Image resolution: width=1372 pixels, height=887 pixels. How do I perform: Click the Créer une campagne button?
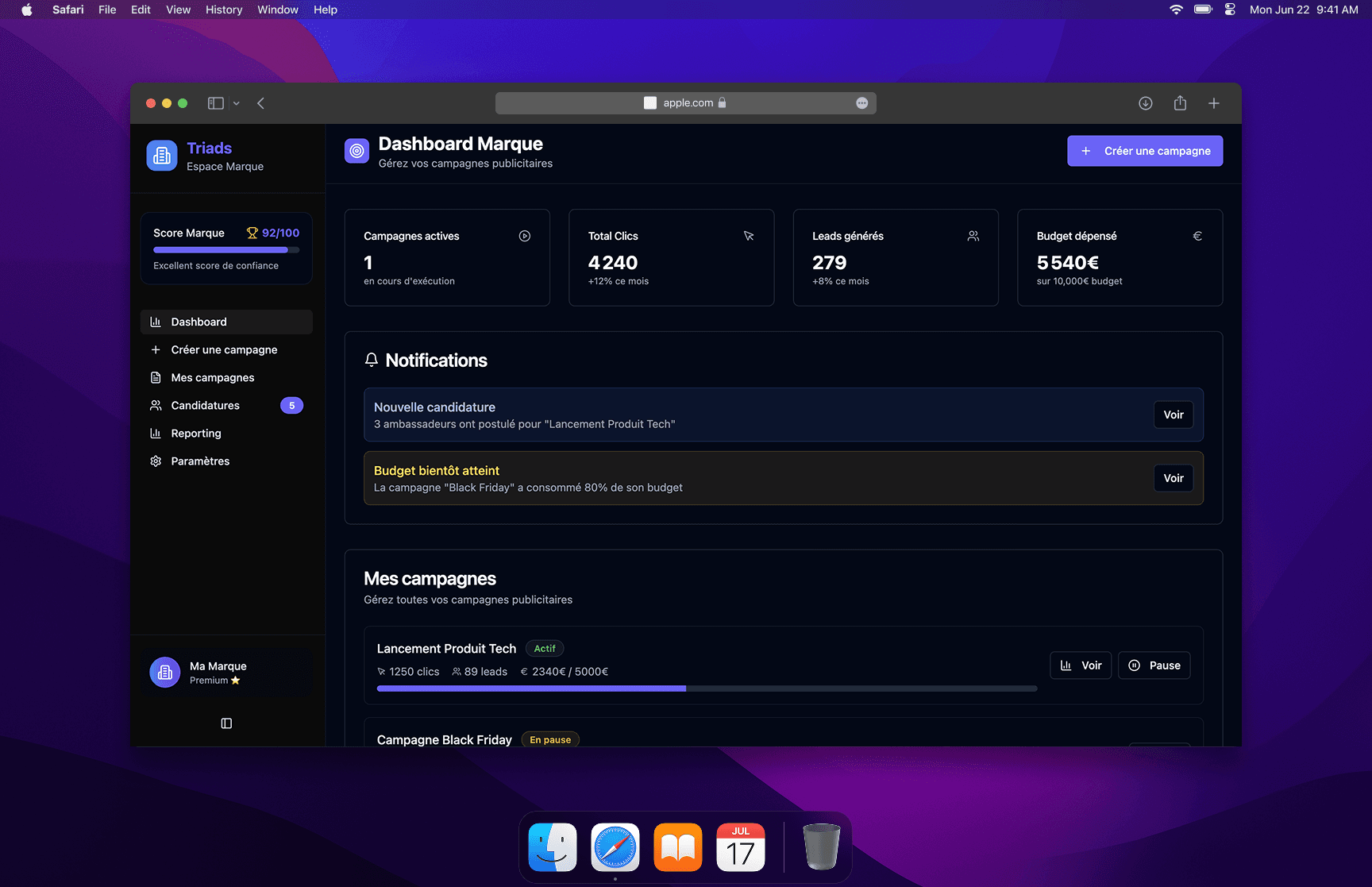(1144, 150)
